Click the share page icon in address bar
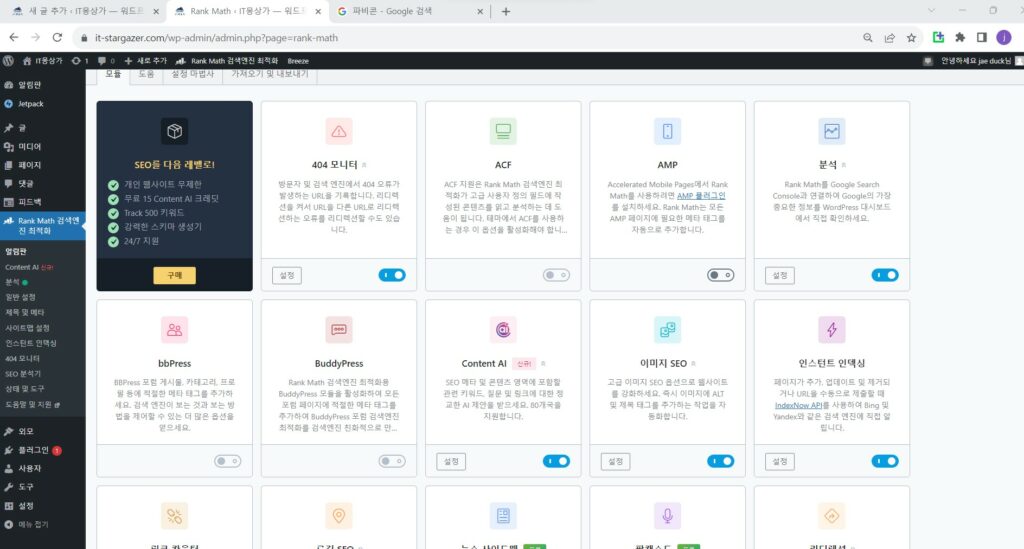This screenshot has width=1024, height=549. tap(889, 38)
